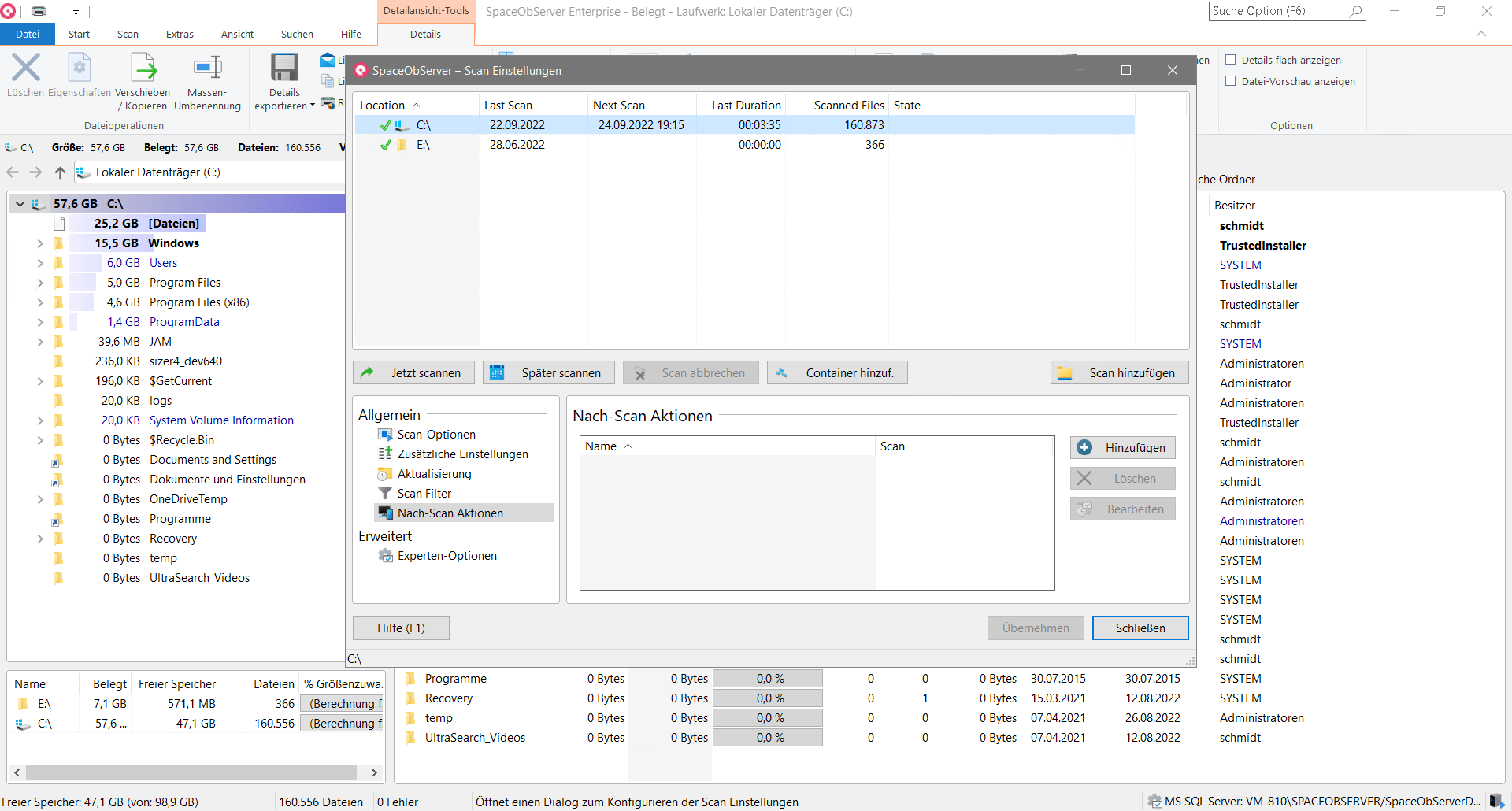Select Scan-Optionen in Allgemein settings list
This screenshot has height=811, width=1512.
(436, 435)
